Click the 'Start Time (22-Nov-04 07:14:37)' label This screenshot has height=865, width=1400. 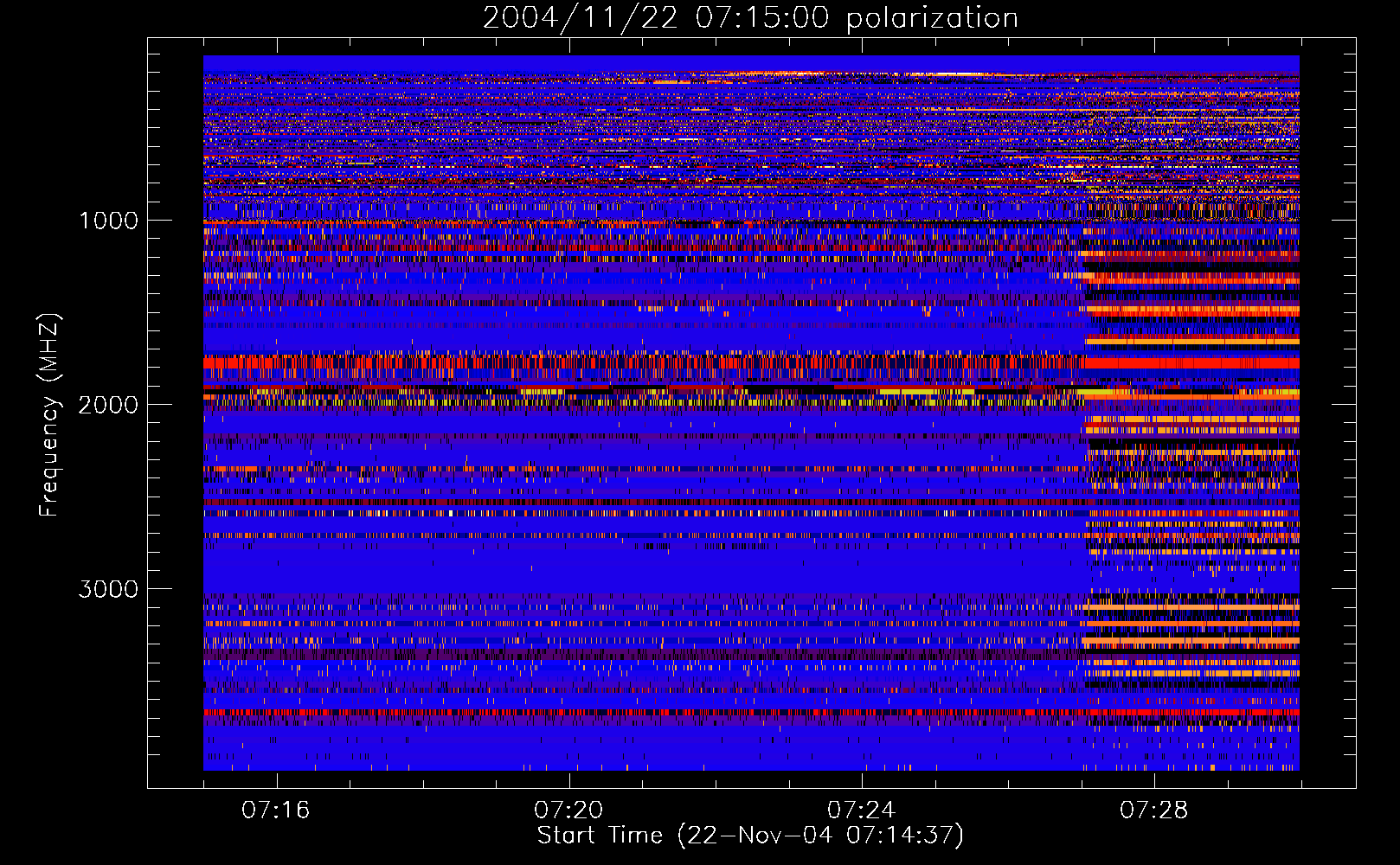(x=750, y=836)
